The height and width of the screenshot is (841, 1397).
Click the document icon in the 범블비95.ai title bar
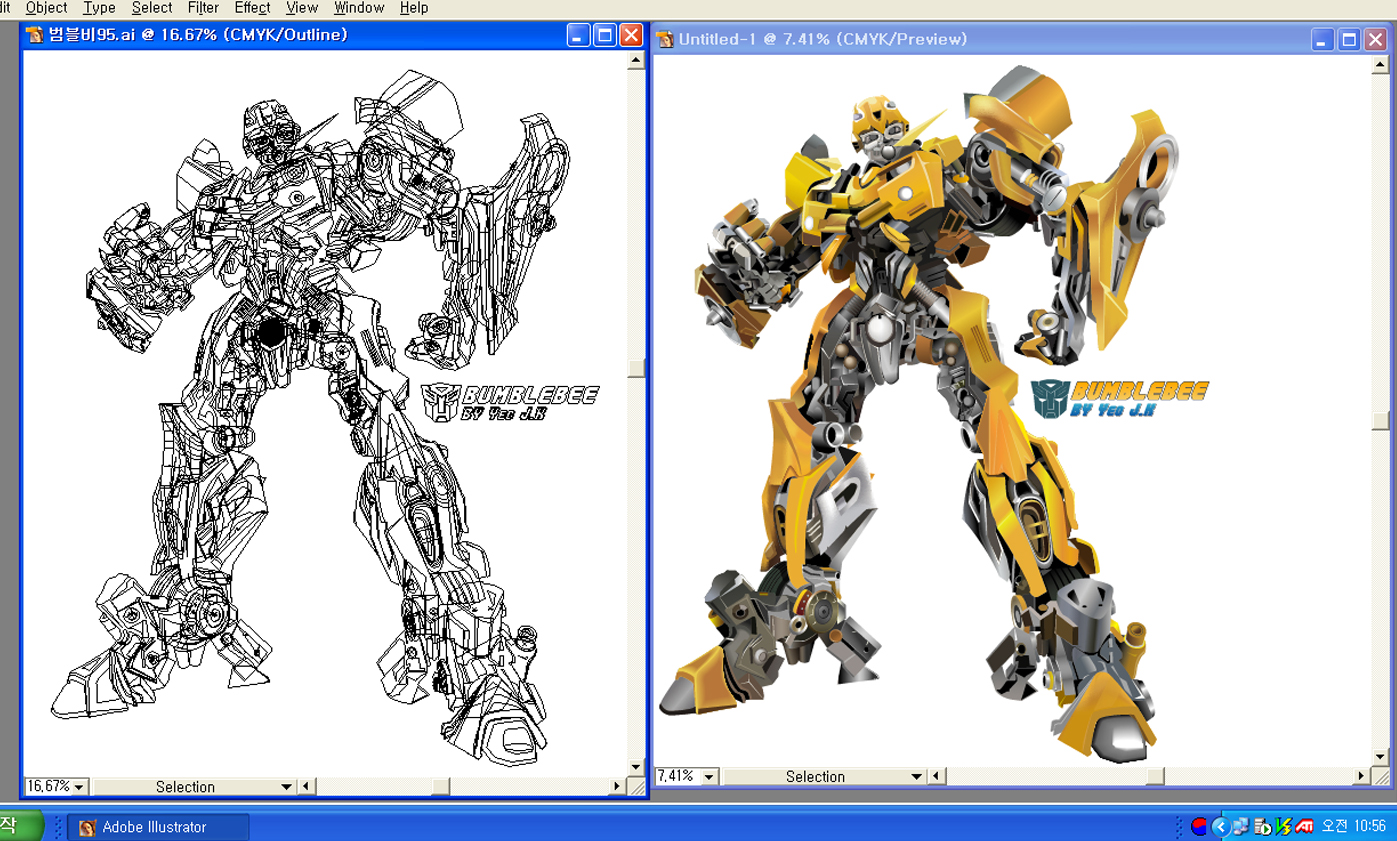click(x=35, y=35)
